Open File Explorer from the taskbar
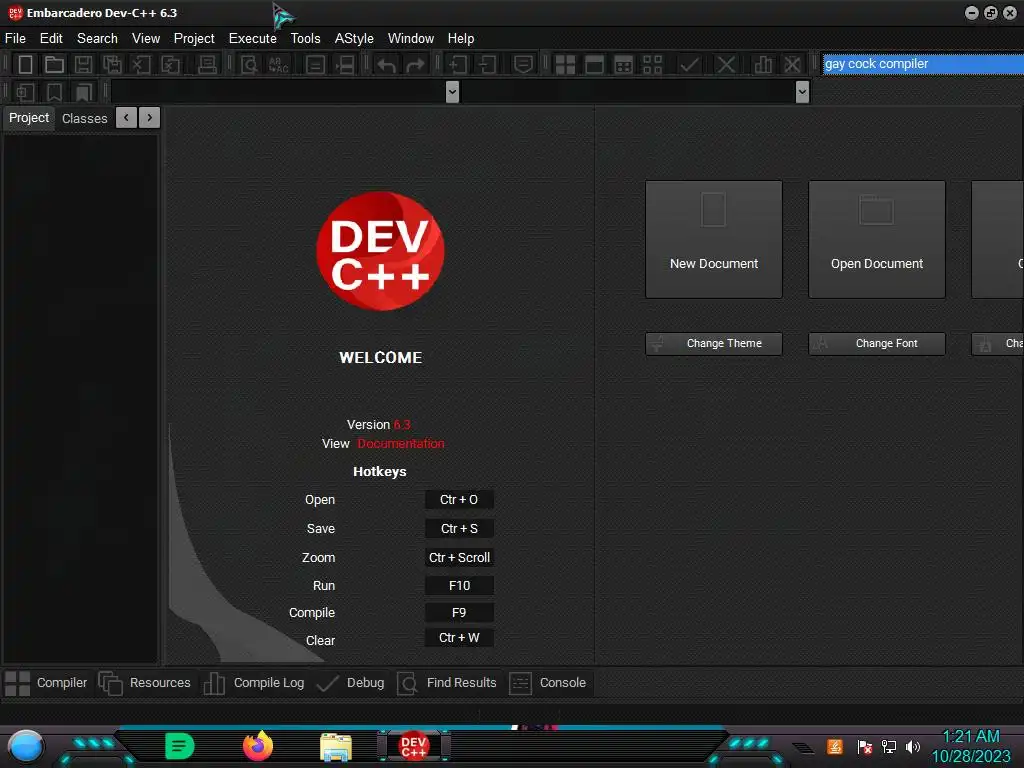The width and height of the screenshot is (1024, 768). pyautogui.click(x=336, y=747)
